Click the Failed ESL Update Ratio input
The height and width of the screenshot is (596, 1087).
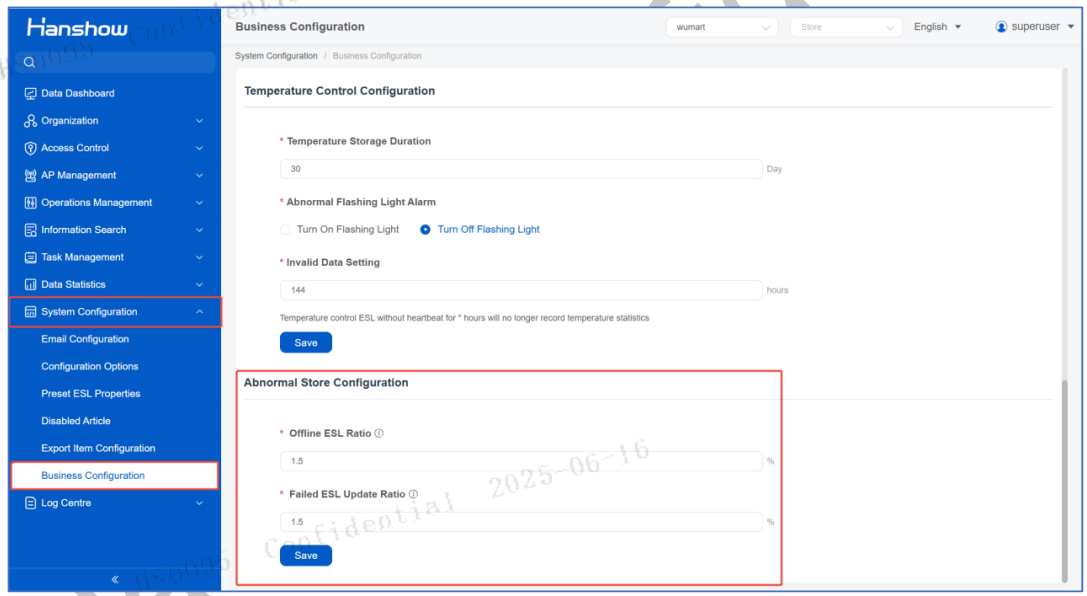click(521, 522)
